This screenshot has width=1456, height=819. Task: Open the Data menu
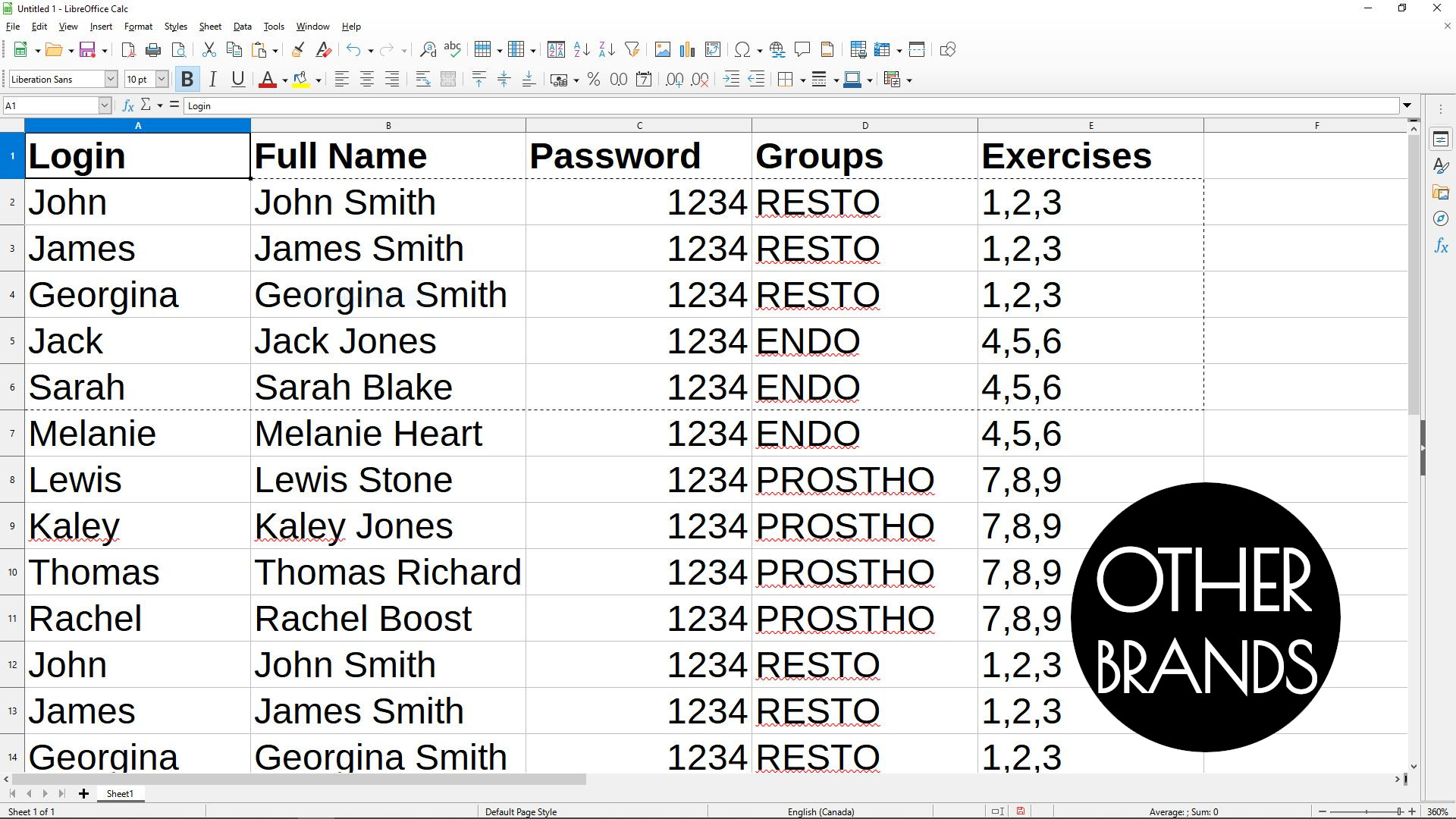point(243,27)
